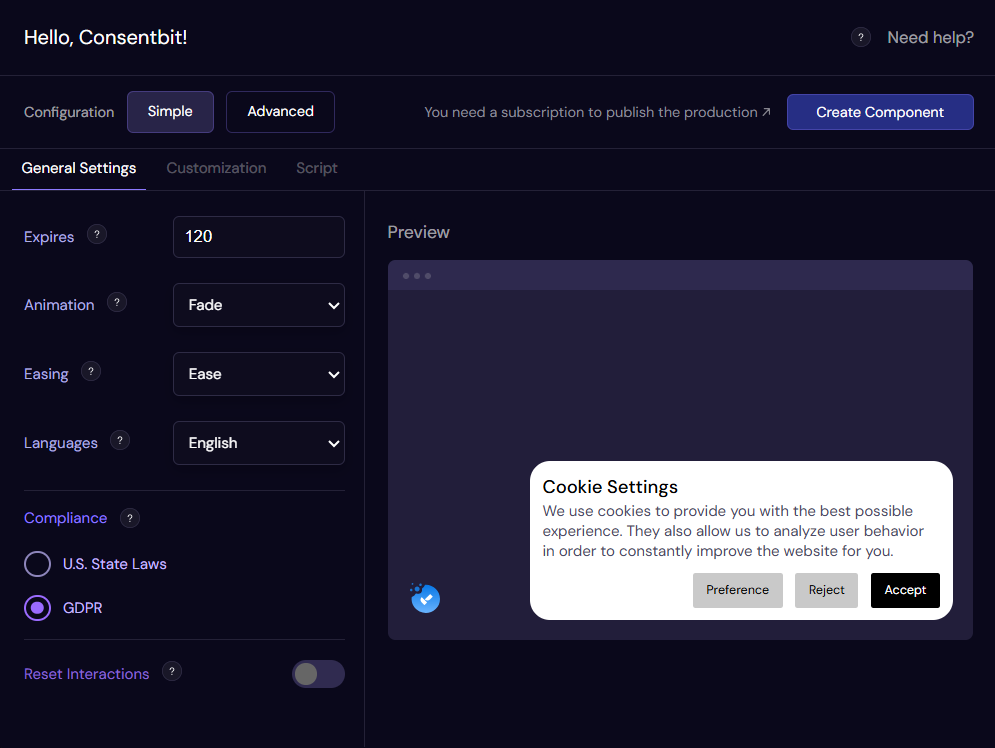Click the Compliance section label
The height and width of the screenshot is (748, 995).
click(x=65, y=518)
